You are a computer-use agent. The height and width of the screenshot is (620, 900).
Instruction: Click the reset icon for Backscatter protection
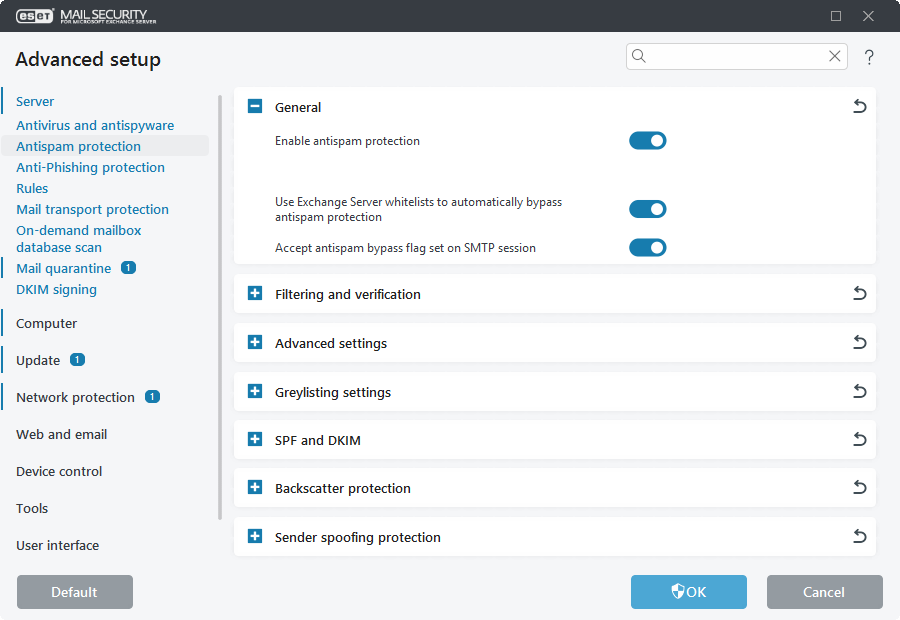(859, 487)
